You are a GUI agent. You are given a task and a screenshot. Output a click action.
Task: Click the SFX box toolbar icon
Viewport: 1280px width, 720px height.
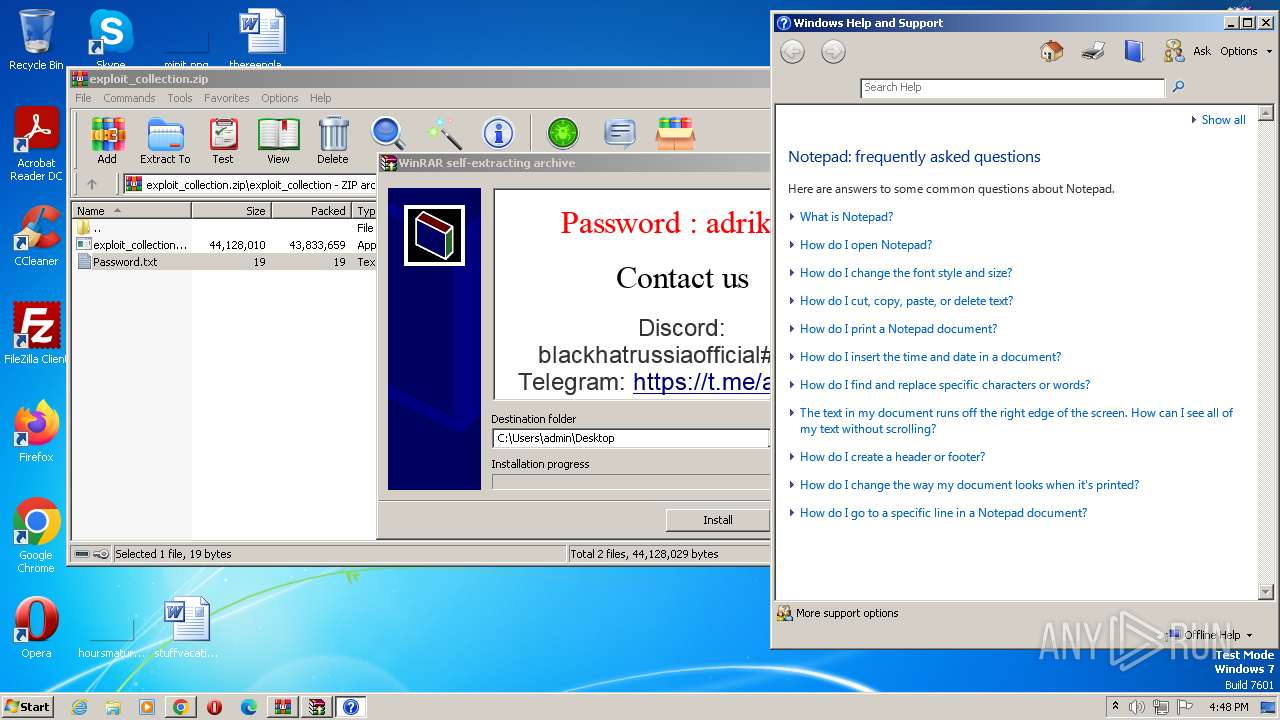coord(675,133)
